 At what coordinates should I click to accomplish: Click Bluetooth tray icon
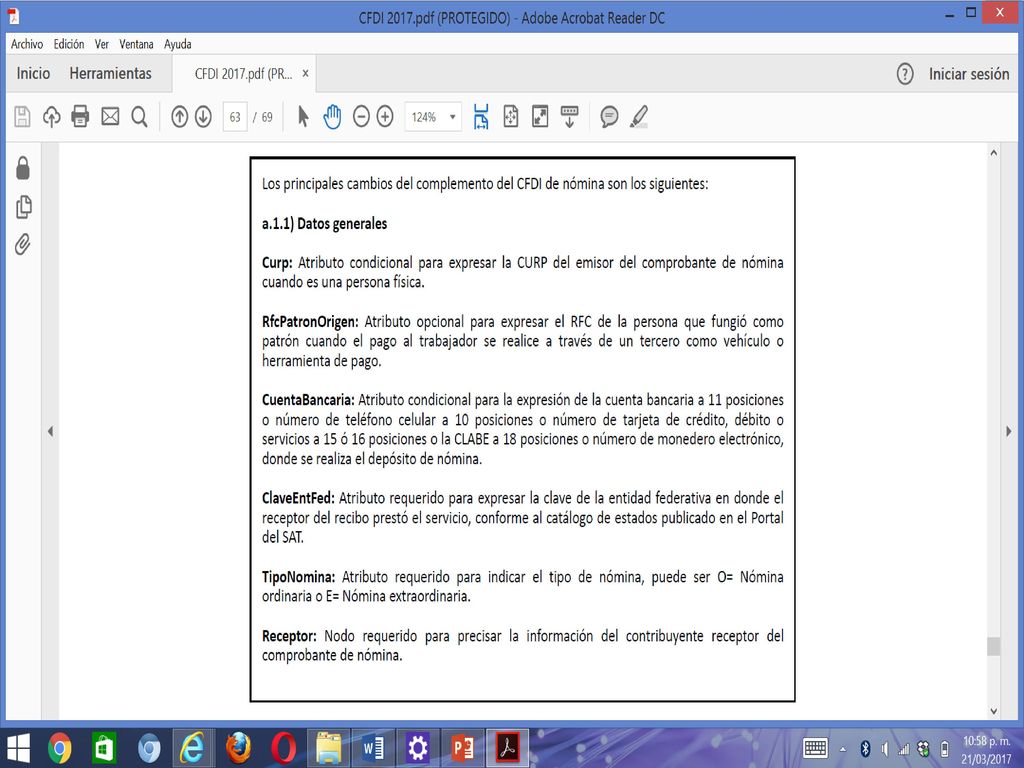(x=865, y=748)
